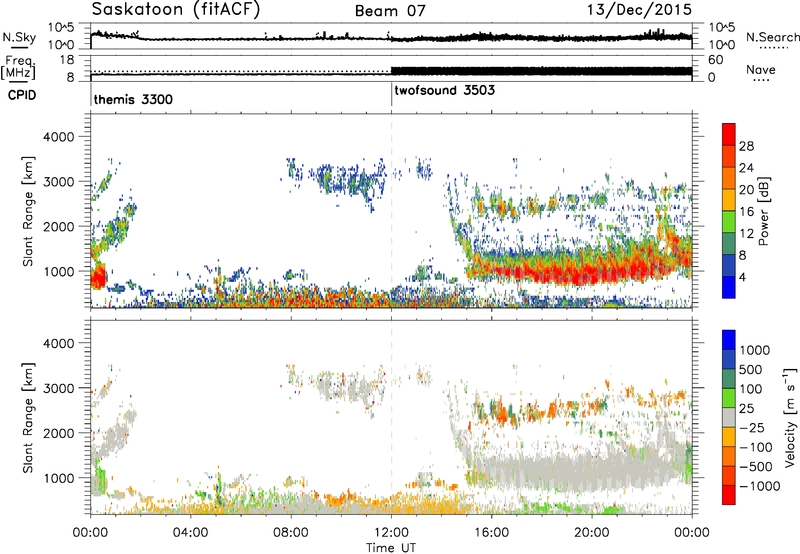800x554 pixels.
Task: Click the 'Freq. [MHz]' axis label
Action: 18,68
